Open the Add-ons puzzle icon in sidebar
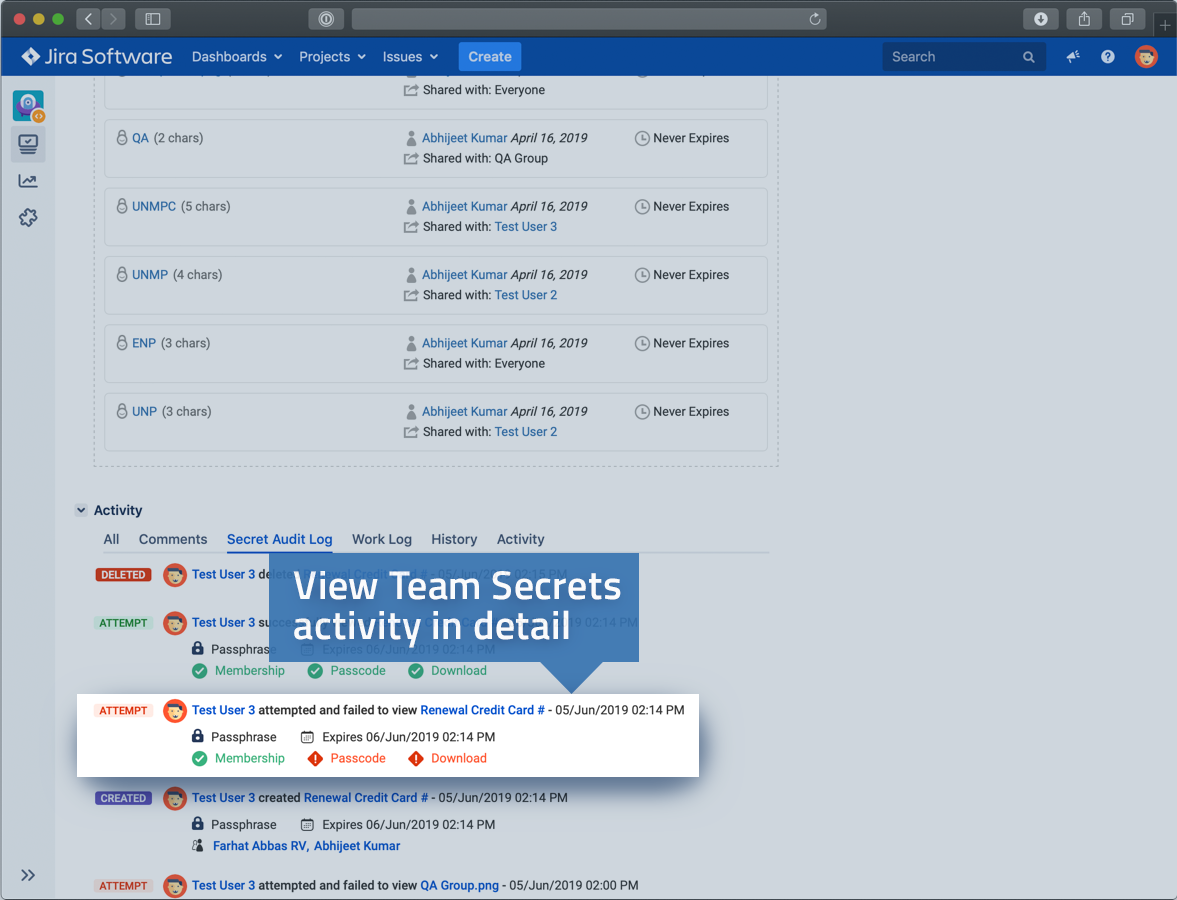Image resolution: width=1177 pixels, height=900 pixels. point(29,218)
